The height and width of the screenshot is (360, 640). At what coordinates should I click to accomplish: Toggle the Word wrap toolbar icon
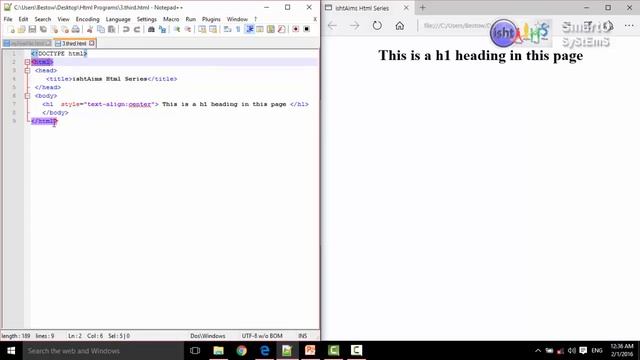click(x=227, y=29)
